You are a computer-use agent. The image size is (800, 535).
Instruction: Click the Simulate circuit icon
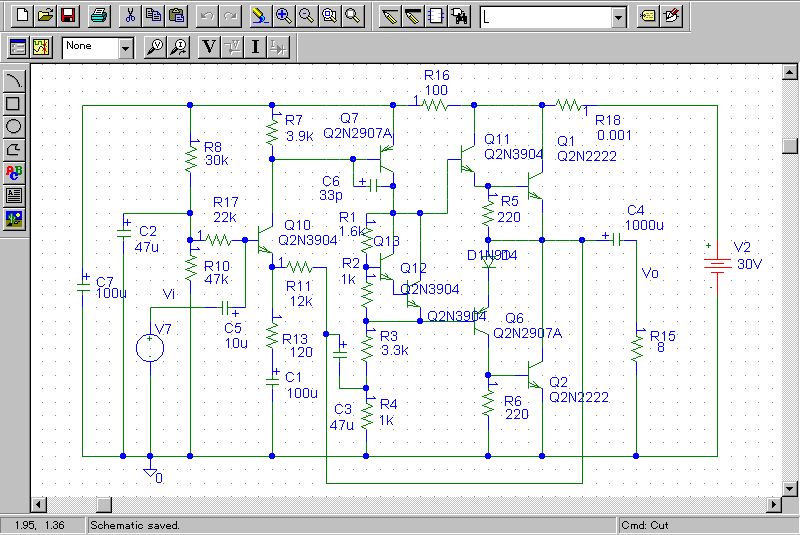41,46
